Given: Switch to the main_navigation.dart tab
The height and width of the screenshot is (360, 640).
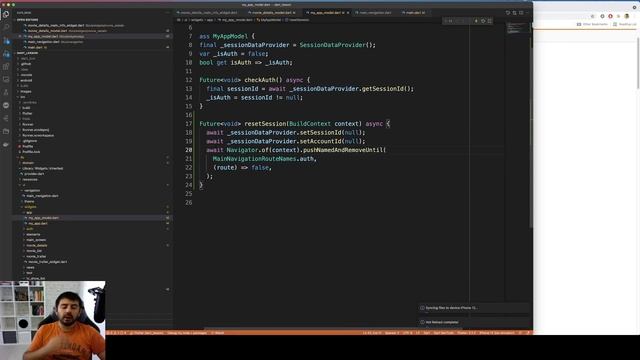Looking at the screenshot, I should click(x=375, y=13).
